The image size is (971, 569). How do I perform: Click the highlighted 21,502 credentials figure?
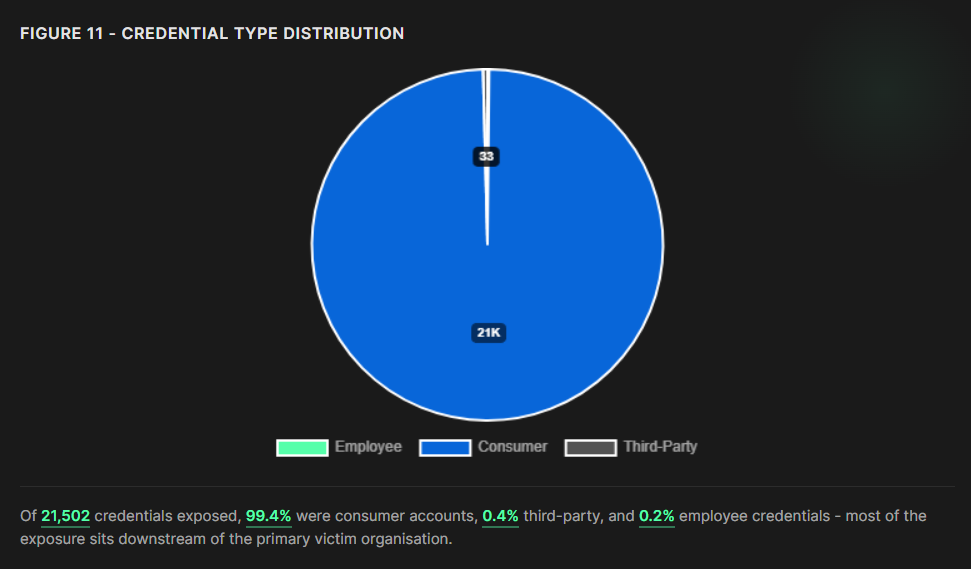(x=66, y=516)
